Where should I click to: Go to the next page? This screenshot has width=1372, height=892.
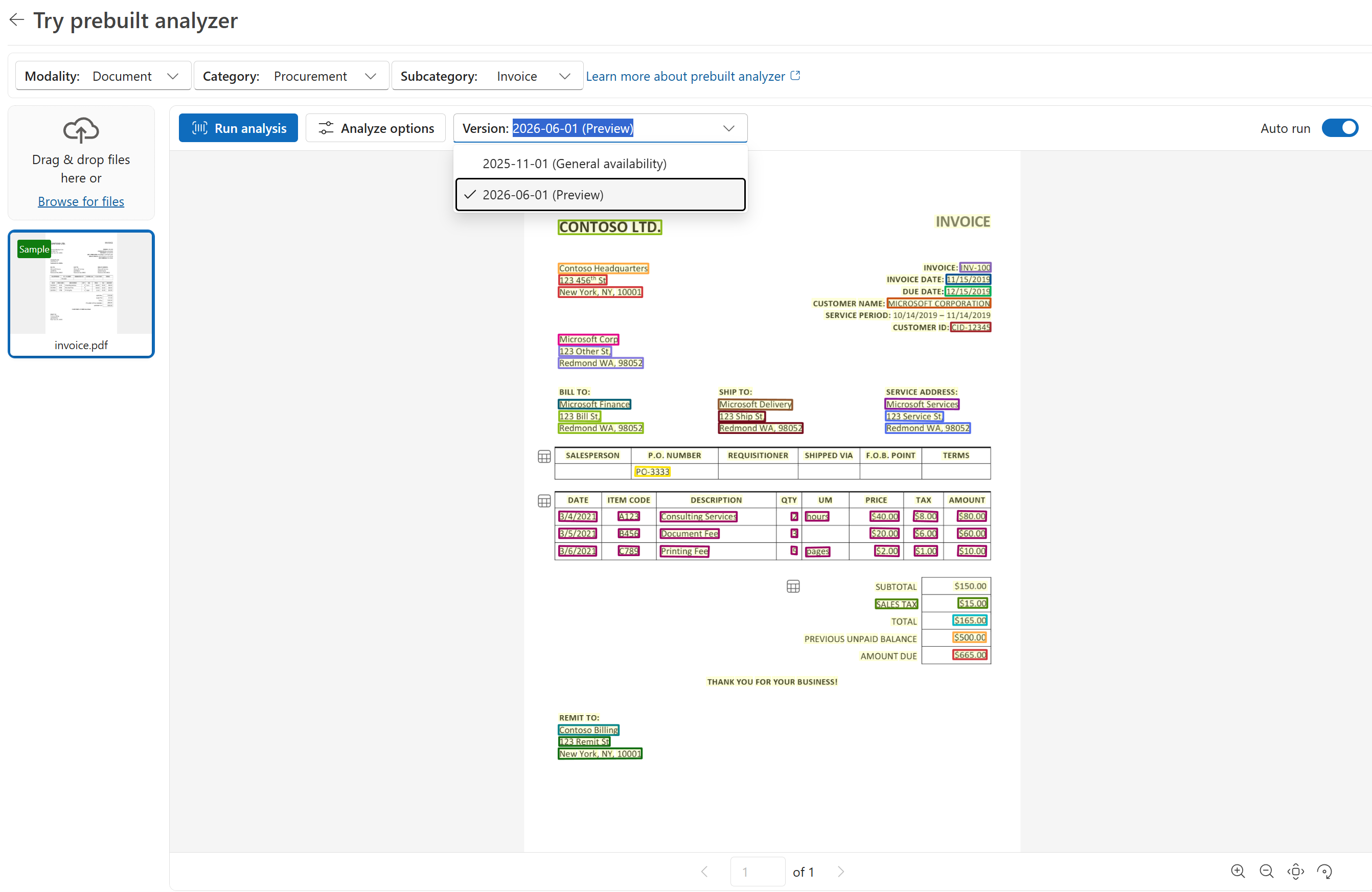pyautogui.click(x=841, y=871)
